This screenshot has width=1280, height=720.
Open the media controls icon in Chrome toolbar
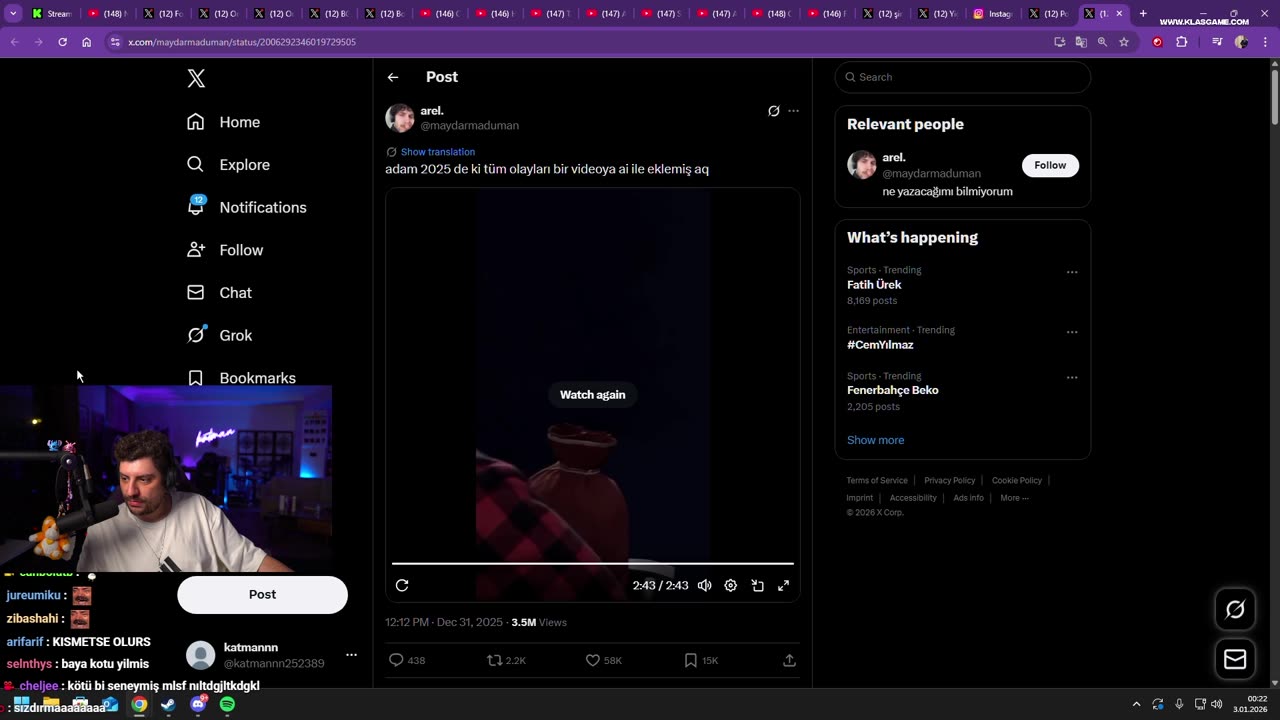click(x=1217, y=42)
